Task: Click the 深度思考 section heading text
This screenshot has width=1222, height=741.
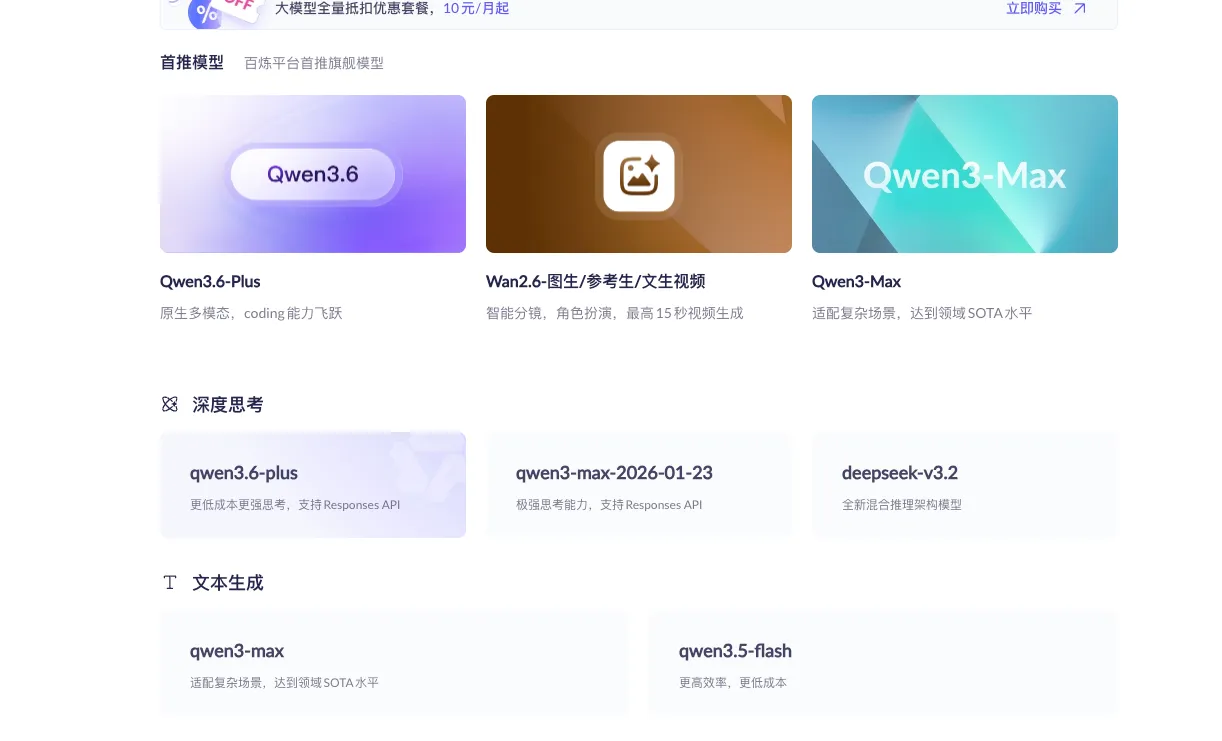Action: tap(228, 405)
